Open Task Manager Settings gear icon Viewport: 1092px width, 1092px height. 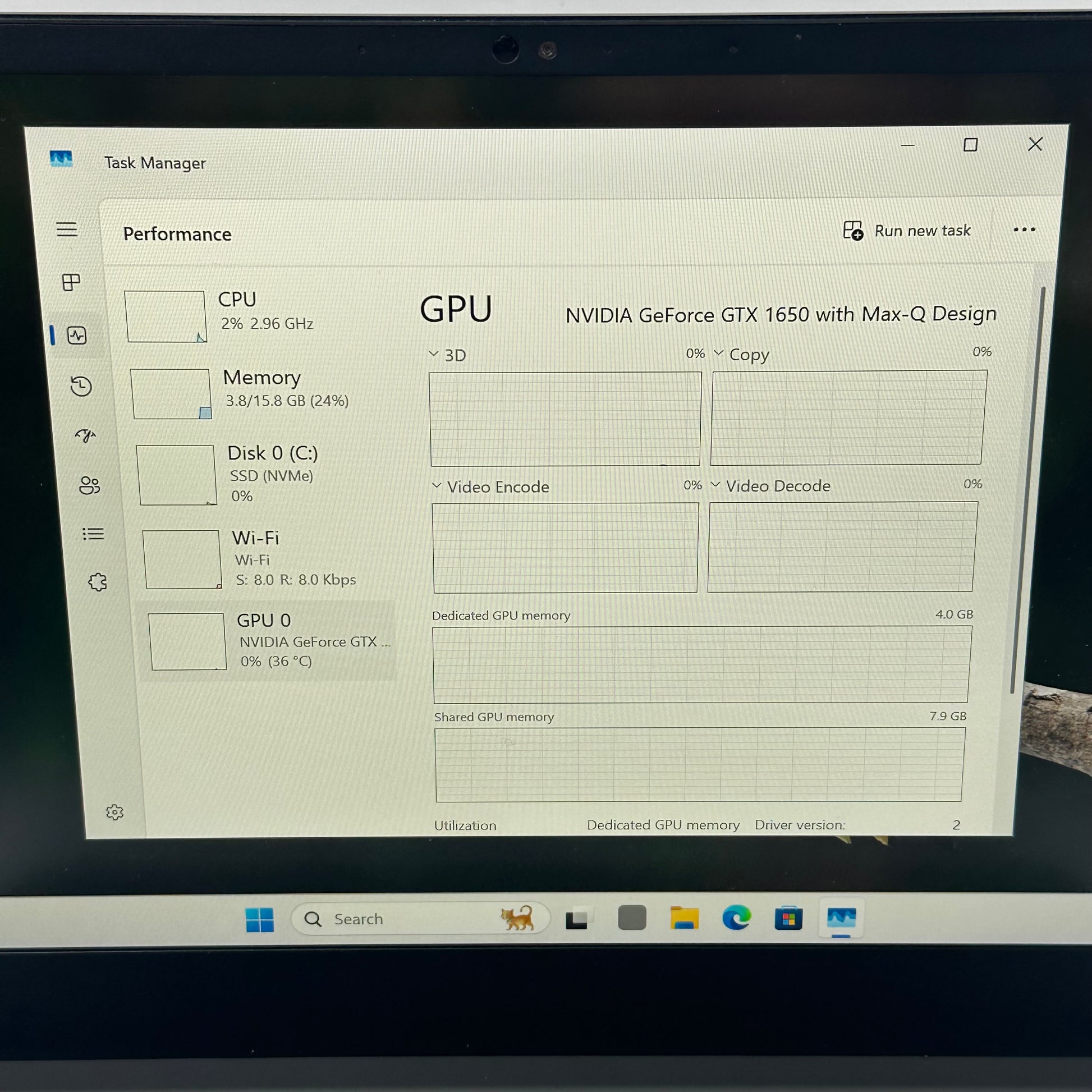[114, 812]
